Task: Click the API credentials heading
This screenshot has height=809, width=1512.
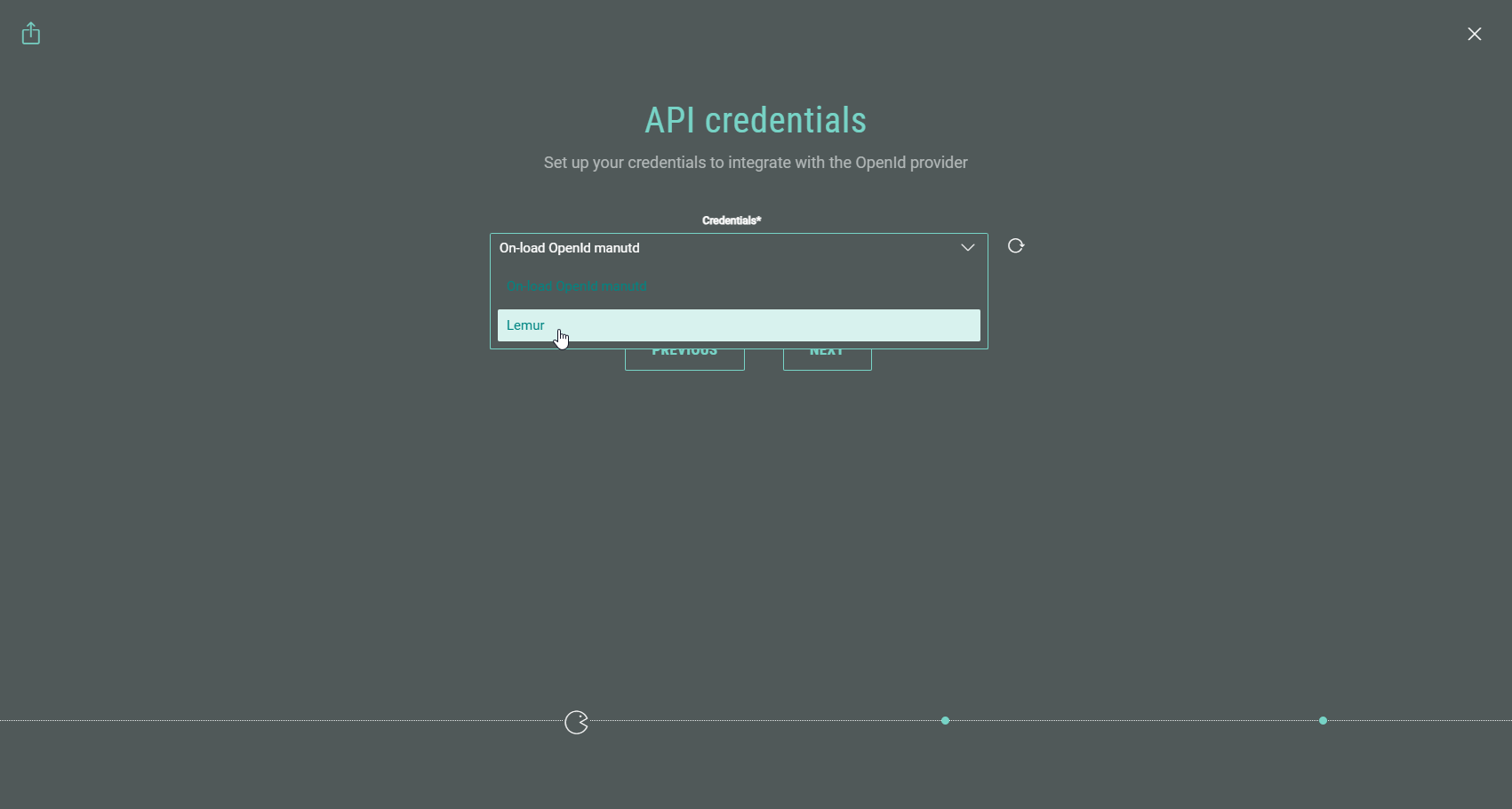Action: coord(756,121)
